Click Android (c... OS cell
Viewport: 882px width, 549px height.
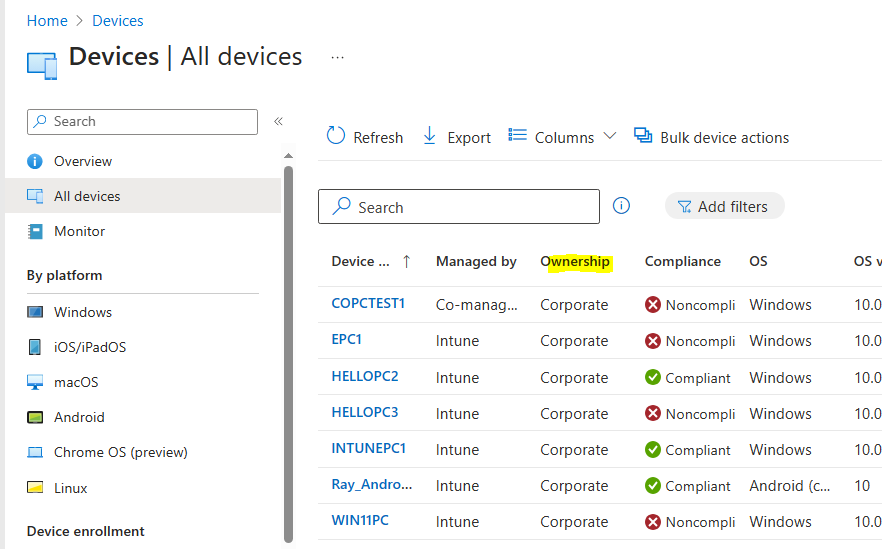[790, 485]
